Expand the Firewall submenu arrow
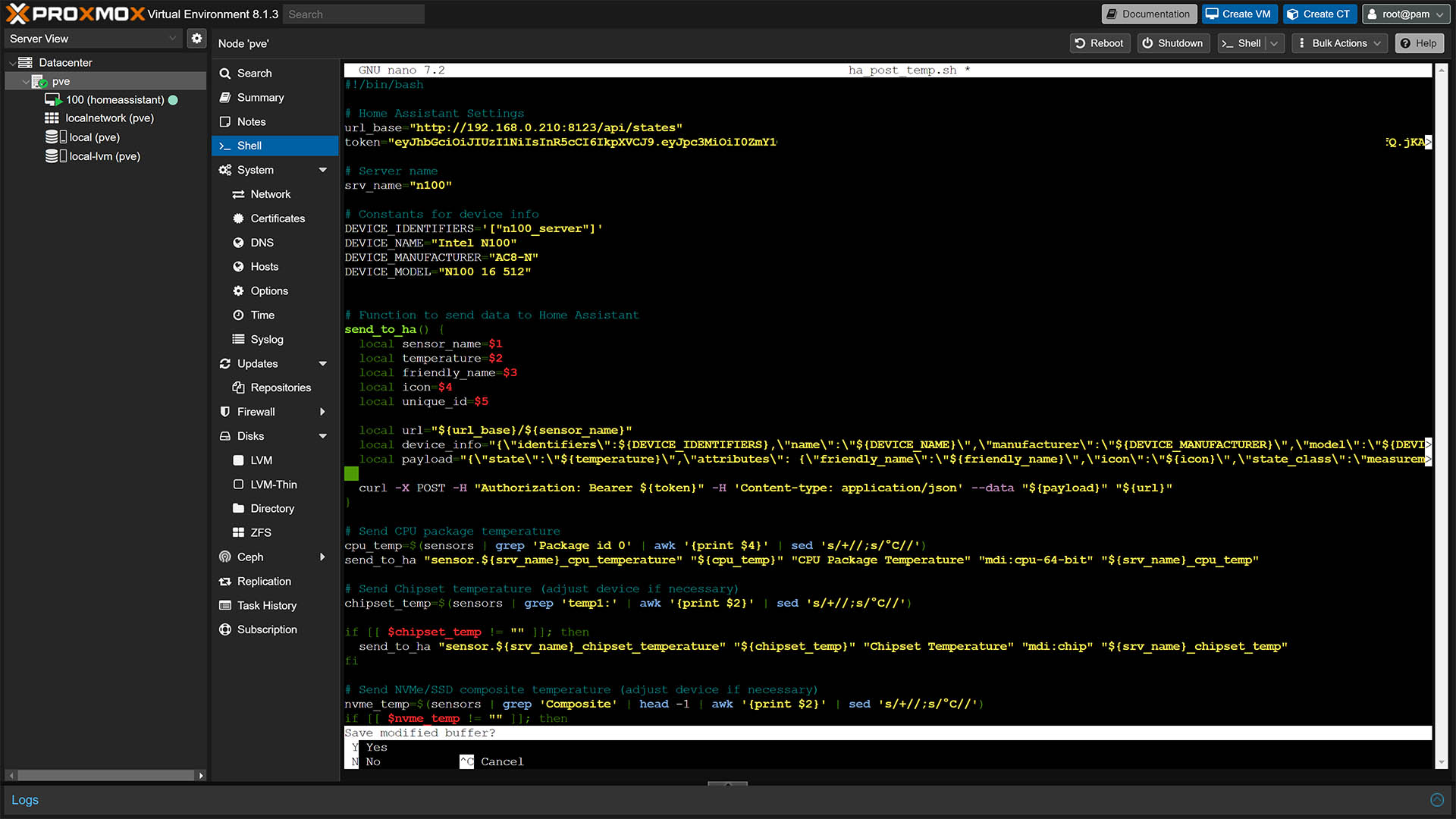The image size is (1456, 819). [323, 412]
